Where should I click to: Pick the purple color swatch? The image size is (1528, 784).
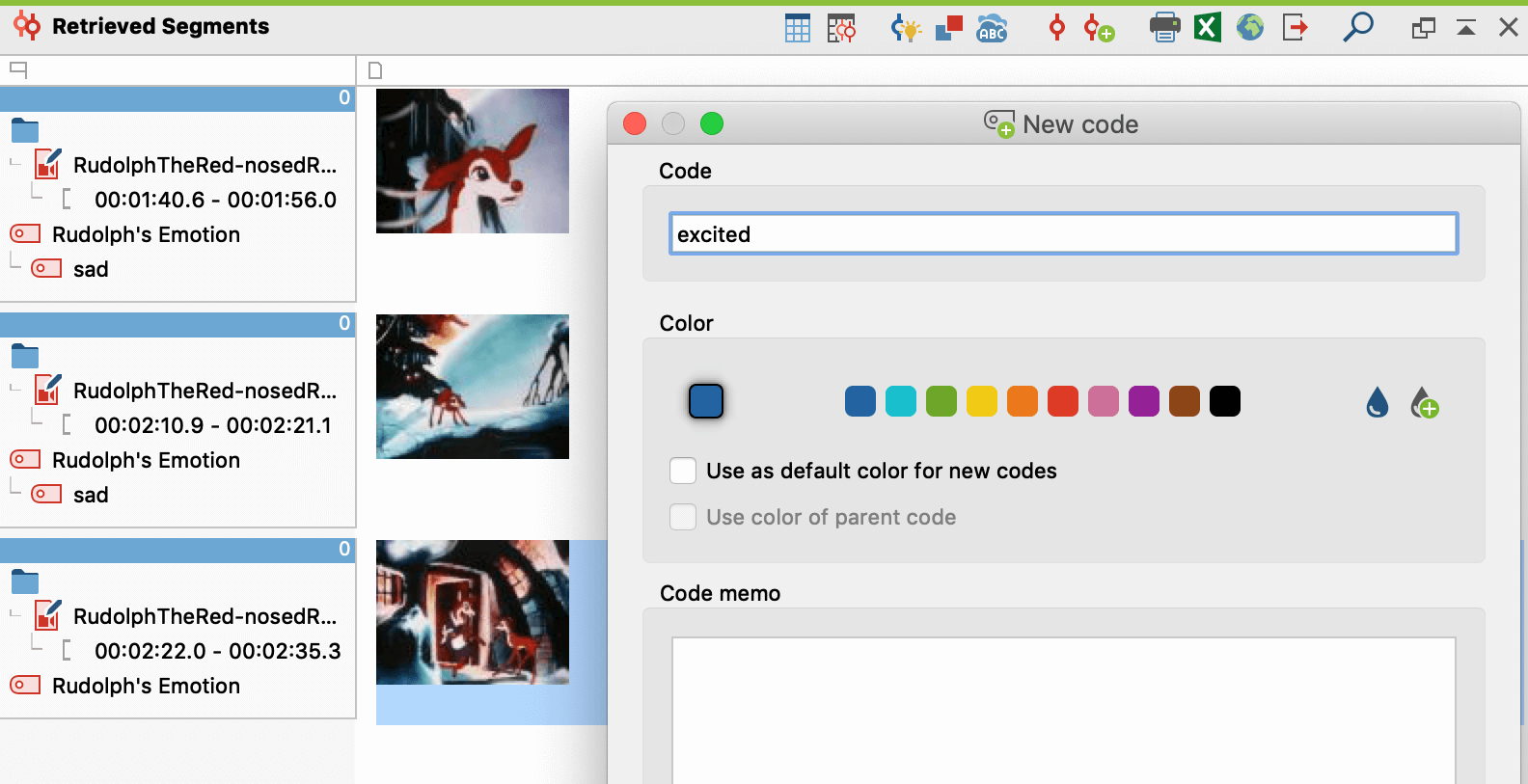click(x=1144, y=401)
